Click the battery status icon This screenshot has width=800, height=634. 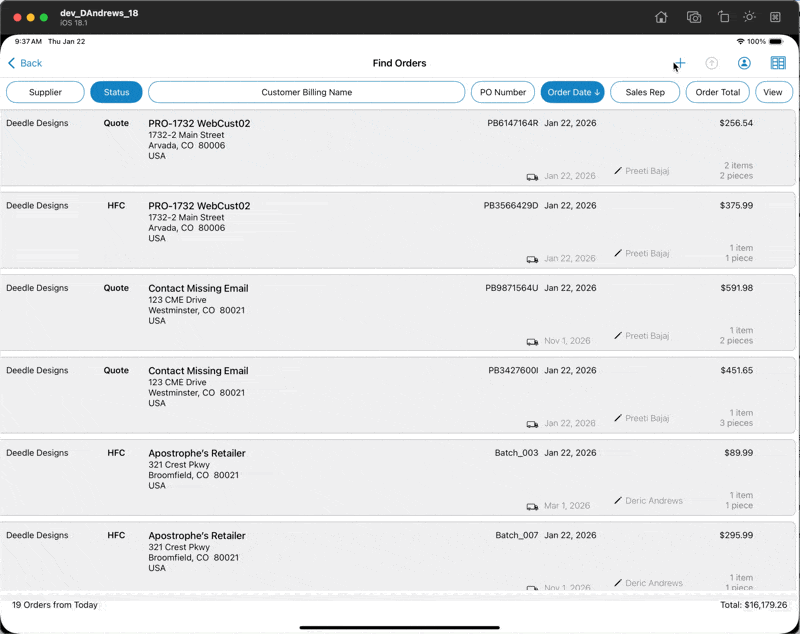776,41
